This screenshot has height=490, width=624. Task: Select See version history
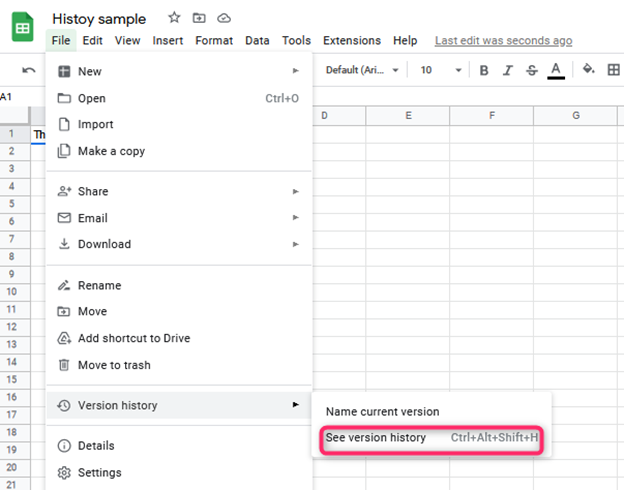tap(431, 437)
